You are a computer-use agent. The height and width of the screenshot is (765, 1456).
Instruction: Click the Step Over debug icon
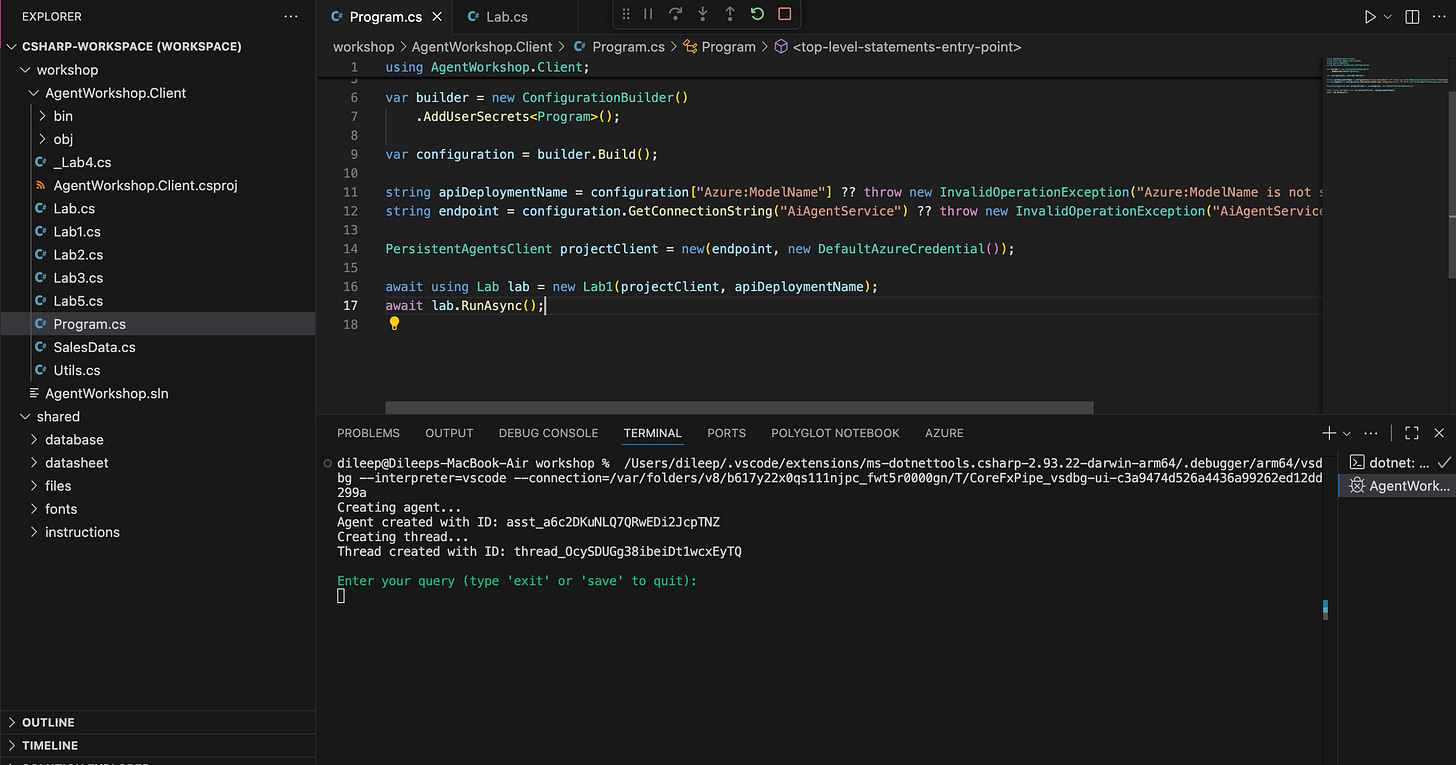click(x=676, y=15)
